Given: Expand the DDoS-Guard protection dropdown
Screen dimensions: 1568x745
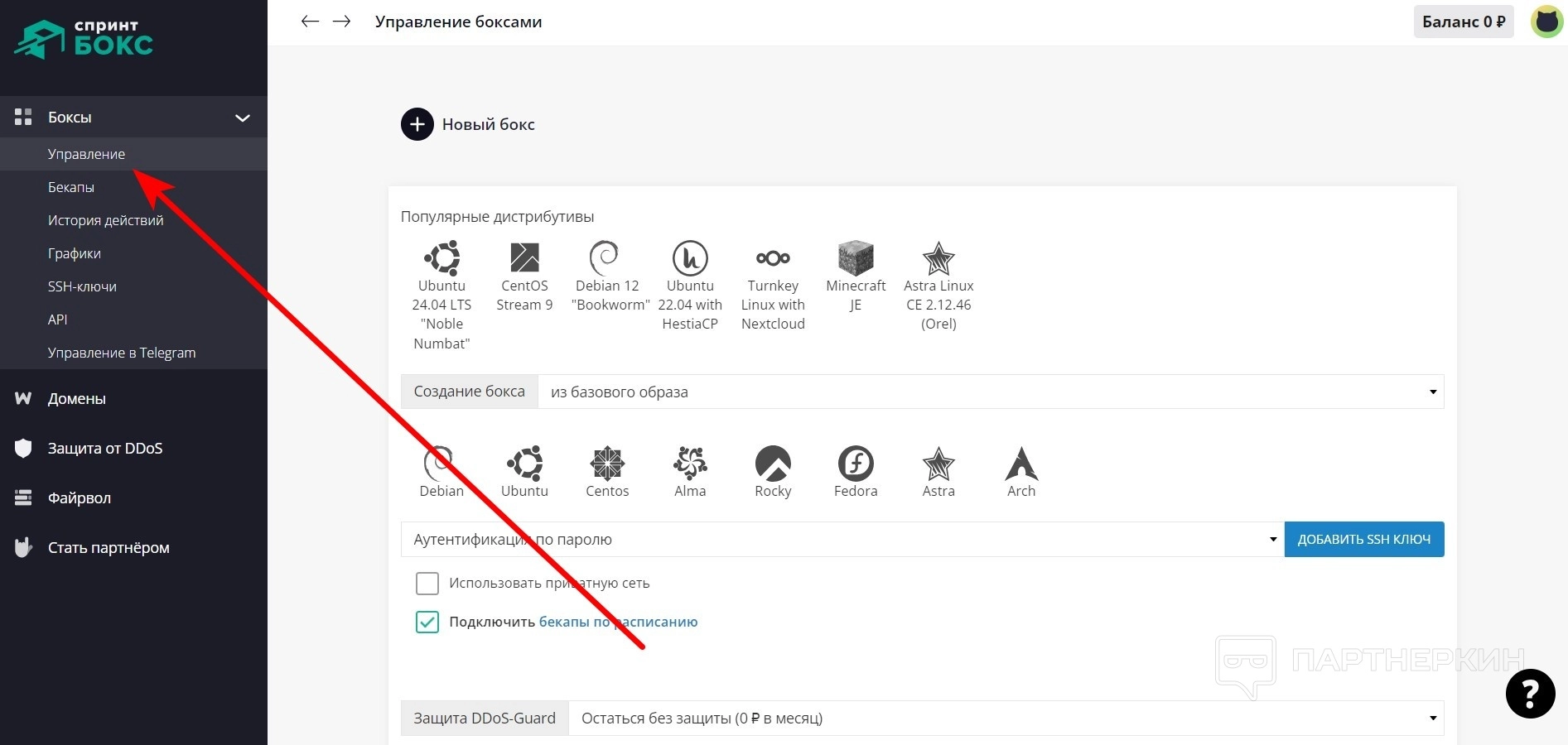Looking at the screenshot, I should (1006, 719).
